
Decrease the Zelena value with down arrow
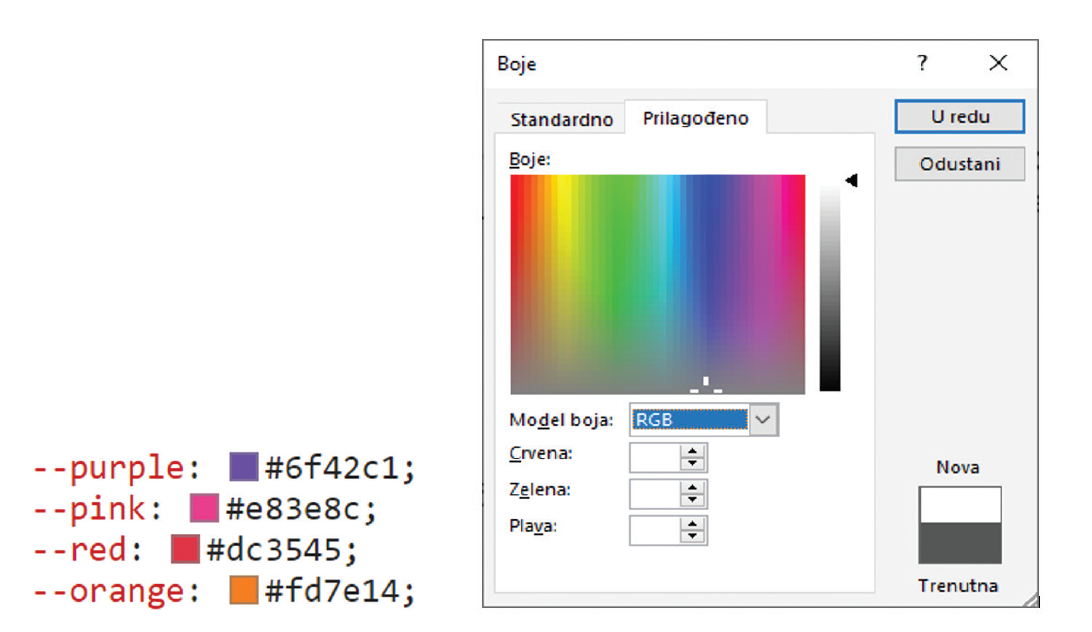coord(692,500)
